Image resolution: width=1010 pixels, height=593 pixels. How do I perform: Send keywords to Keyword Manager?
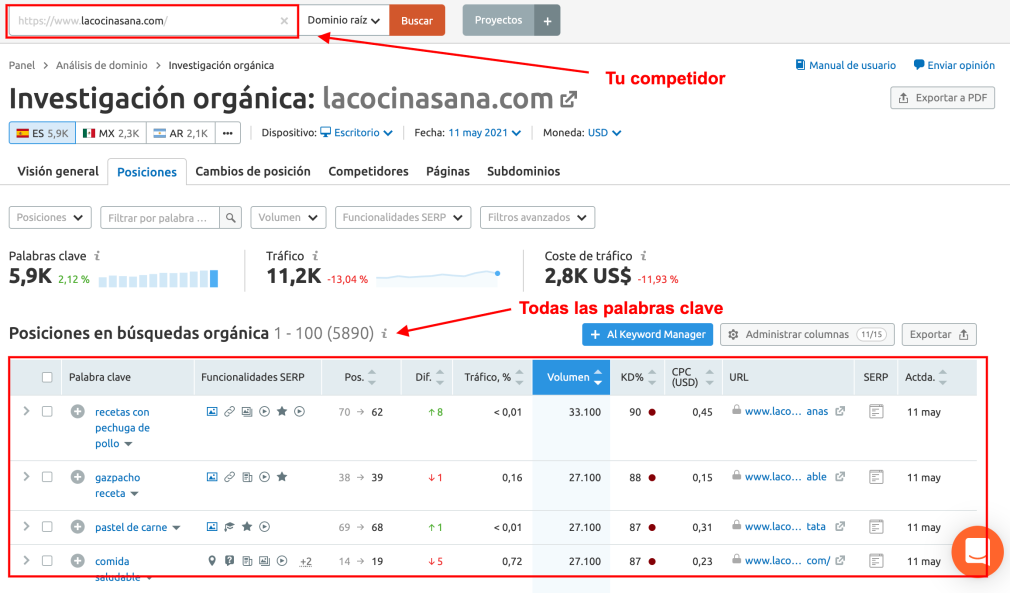coord(647,334)
